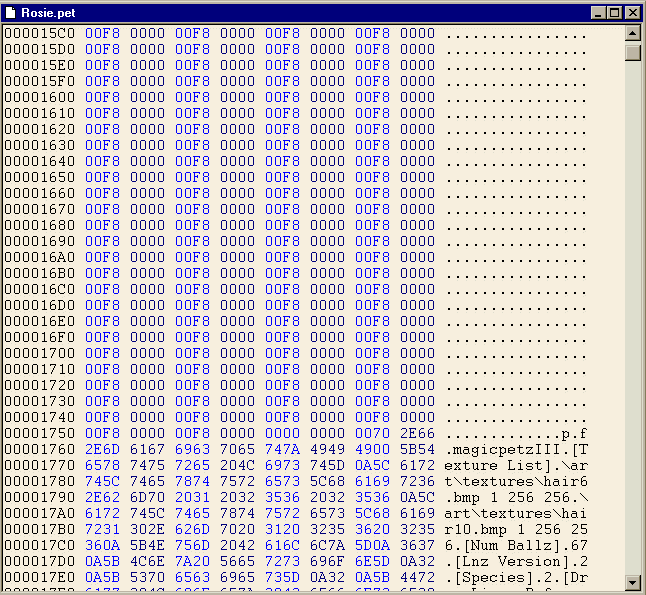Screen dimensions: 646x595
Task: Click hex value 0070 in row 00001750
Action: pyautogui.click(x=372, y=433)
